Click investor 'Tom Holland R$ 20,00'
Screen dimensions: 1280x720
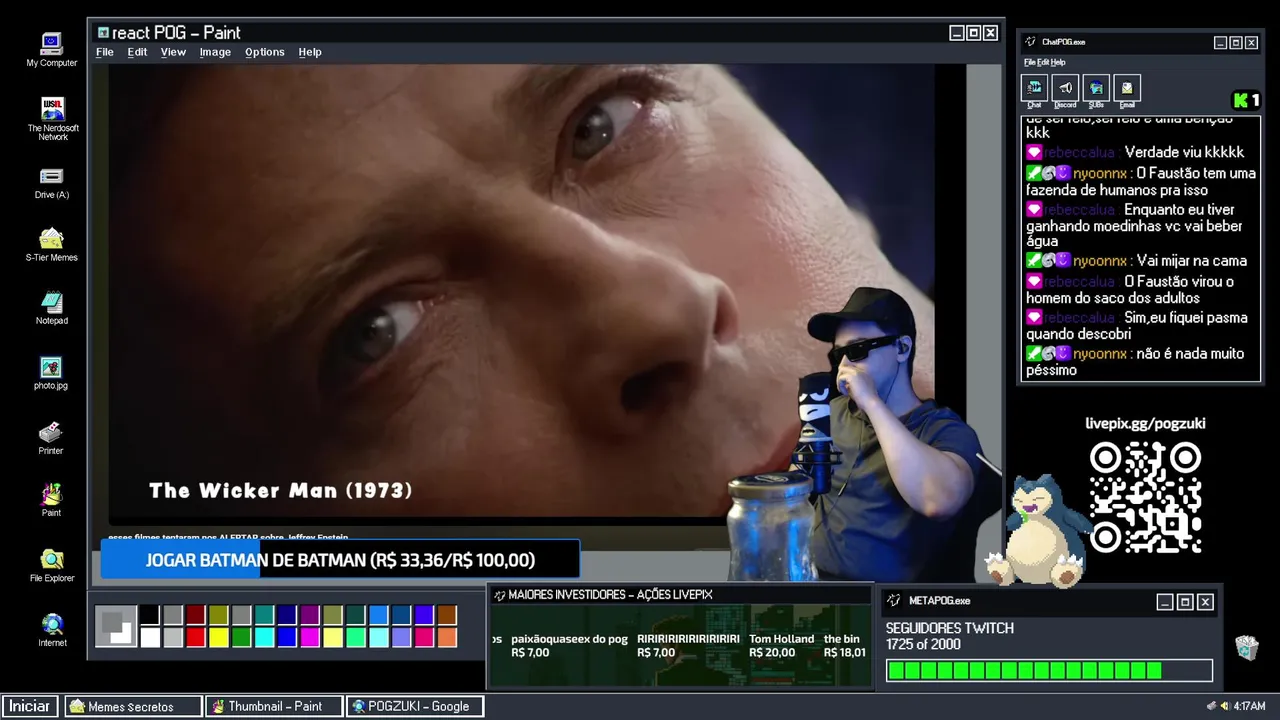click(x=782, y=646)
